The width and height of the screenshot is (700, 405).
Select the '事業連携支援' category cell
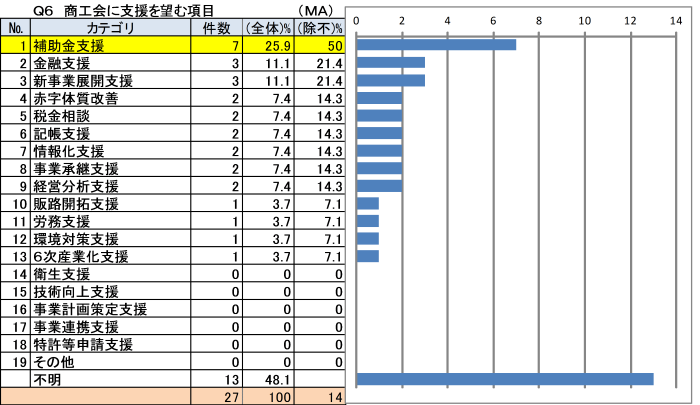pos(111,327)
